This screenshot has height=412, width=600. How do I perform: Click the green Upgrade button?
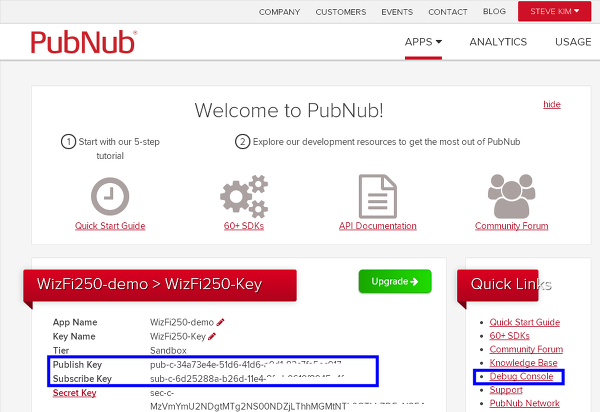click(395, 282)
